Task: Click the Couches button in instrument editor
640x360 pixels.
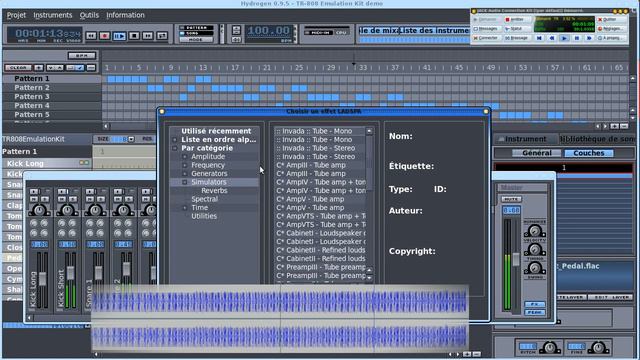Action: click(x=588, y=153)
